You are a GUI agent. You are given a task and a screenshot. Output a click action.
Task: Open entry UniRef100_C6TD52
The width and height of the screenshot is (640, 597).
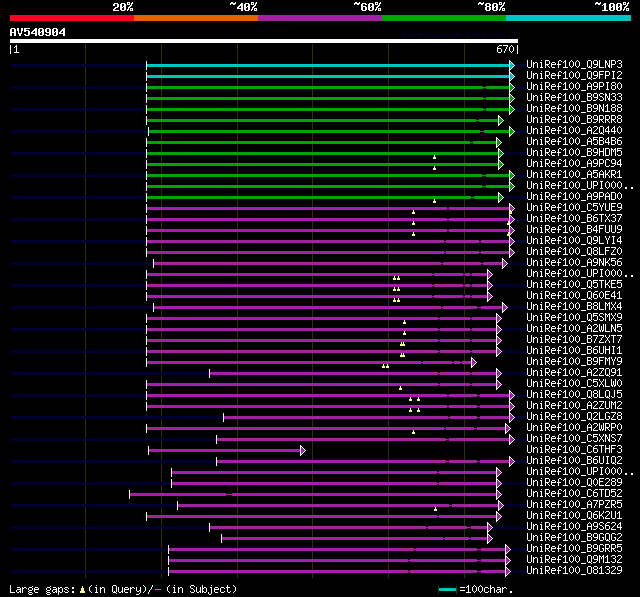574,494
